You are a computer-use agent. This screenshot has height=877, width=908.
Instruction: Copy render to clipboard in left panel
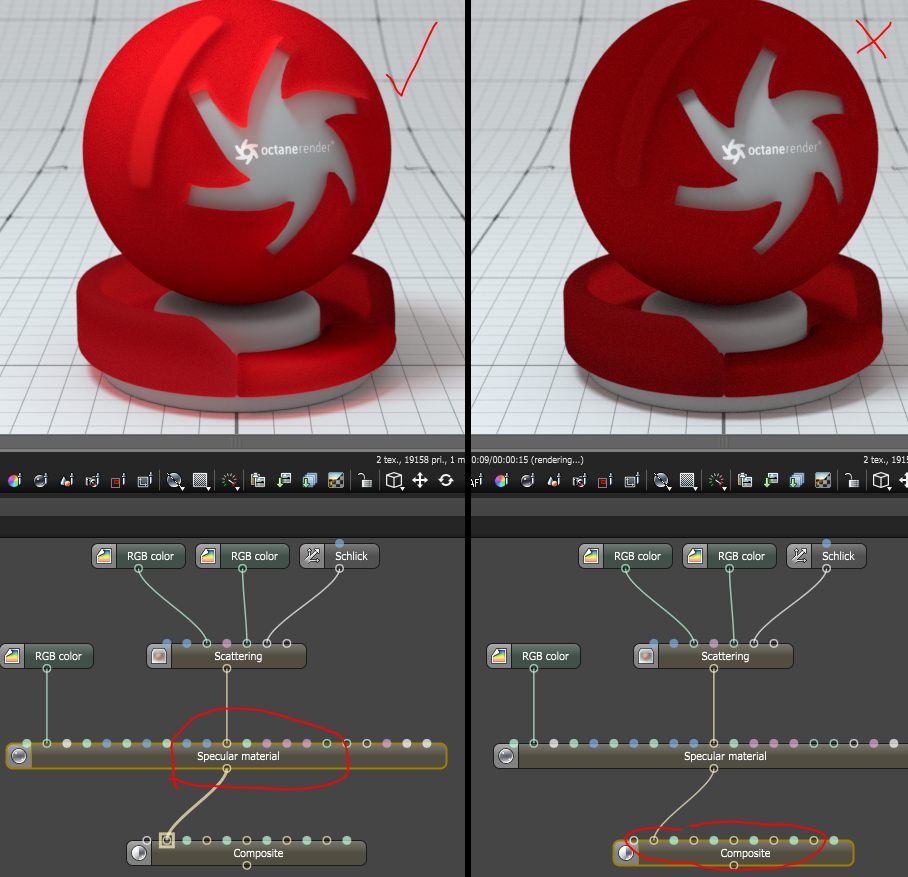[x=258, y=480]
